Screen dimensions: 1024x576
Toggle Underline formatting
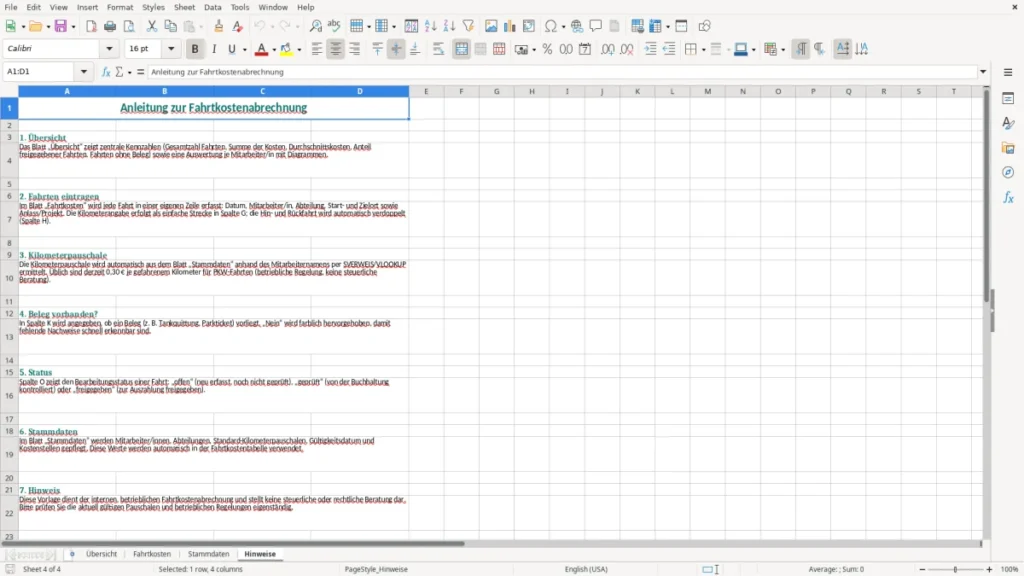click(x=232, y=49)
